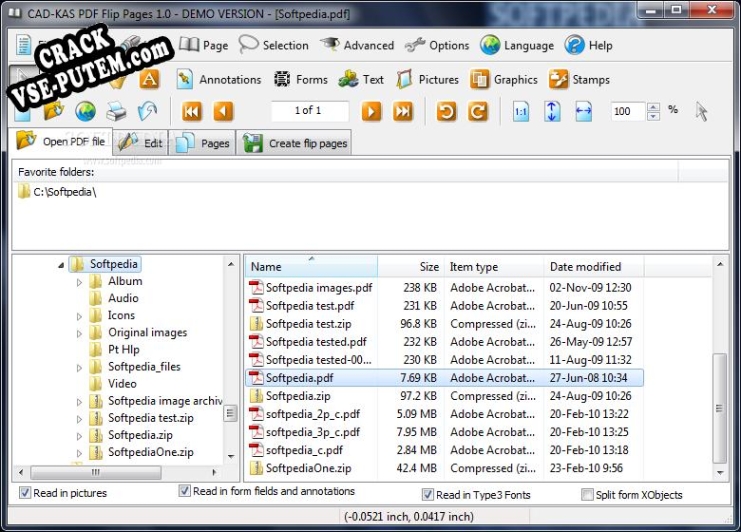Screen dimensions: 741x532
Task: Go to the next page arrow
Action: pyautogui.click(x=372, y=111)
